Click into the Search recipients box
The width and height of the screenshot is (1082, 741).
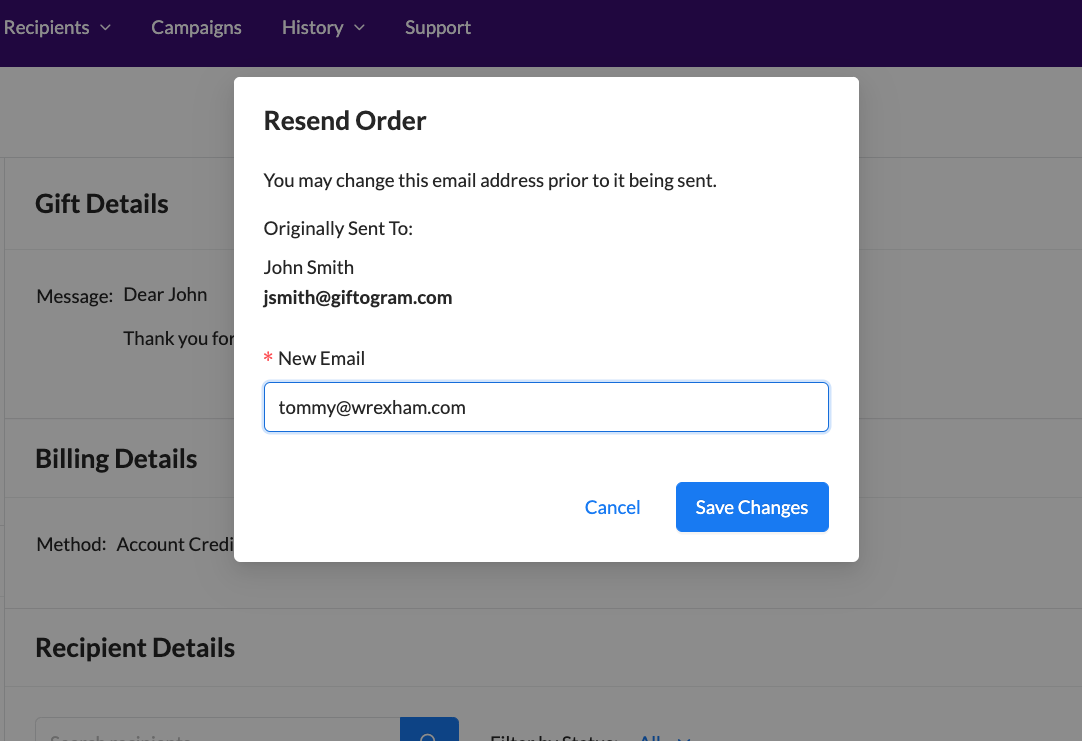[217, 733]
